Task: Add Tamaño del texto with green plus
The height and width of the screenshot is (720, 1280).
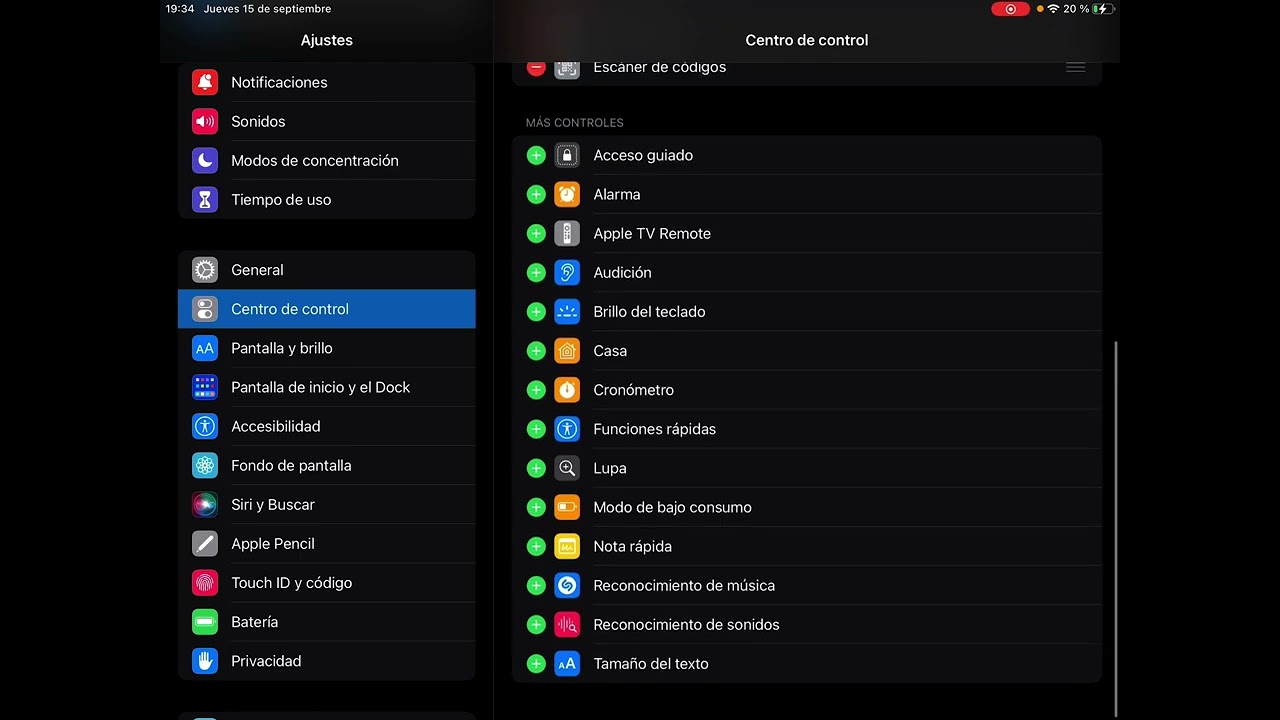Action: [536, 663]
